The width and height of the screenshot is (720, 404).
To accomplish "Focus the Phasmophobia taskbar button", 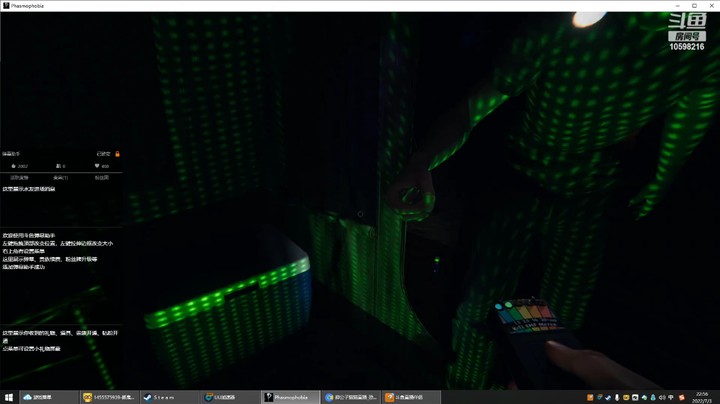I will click(290, 397).
